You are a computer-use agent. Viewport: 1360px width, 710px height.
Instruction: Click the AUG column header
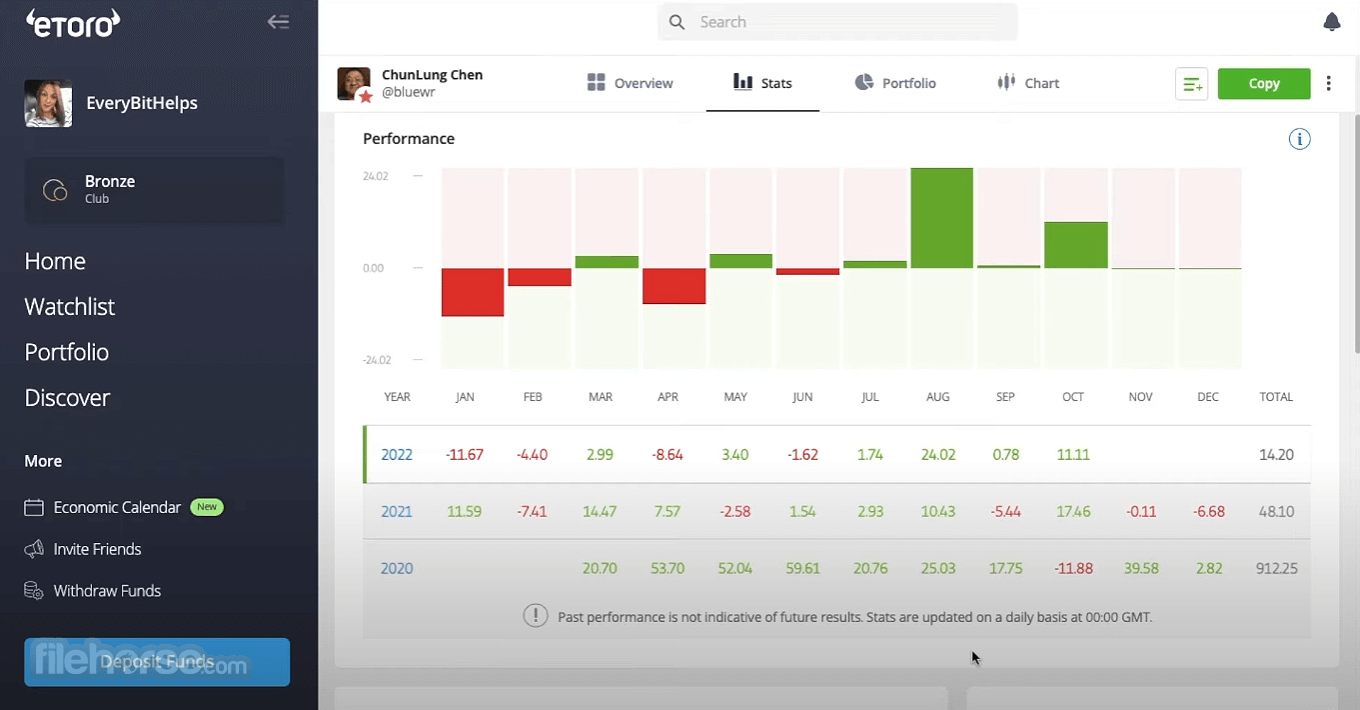pyautogui.click(x=938, y=397)
